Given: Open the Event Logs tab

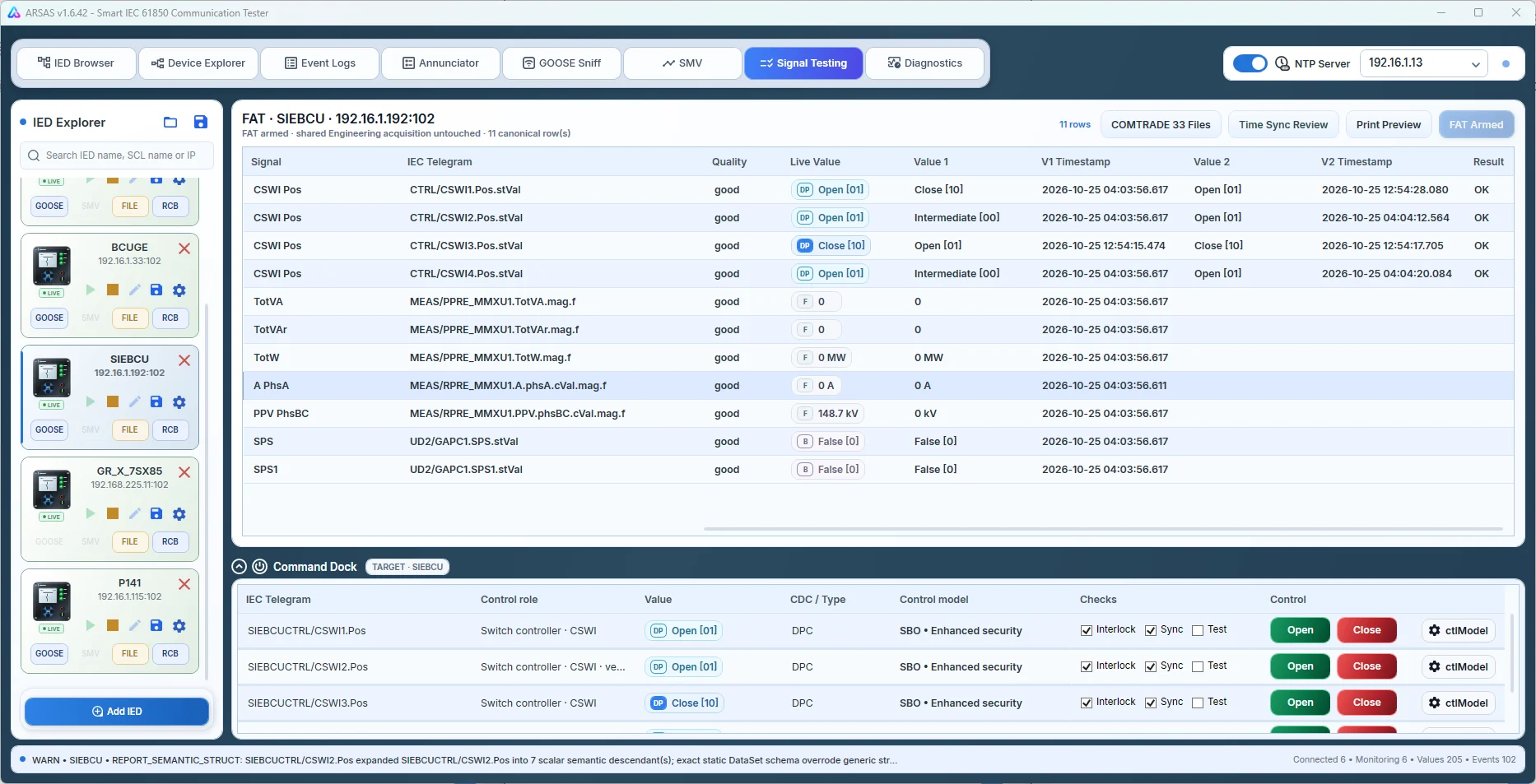Looking at the screenshot, I should tap(320, 63).
